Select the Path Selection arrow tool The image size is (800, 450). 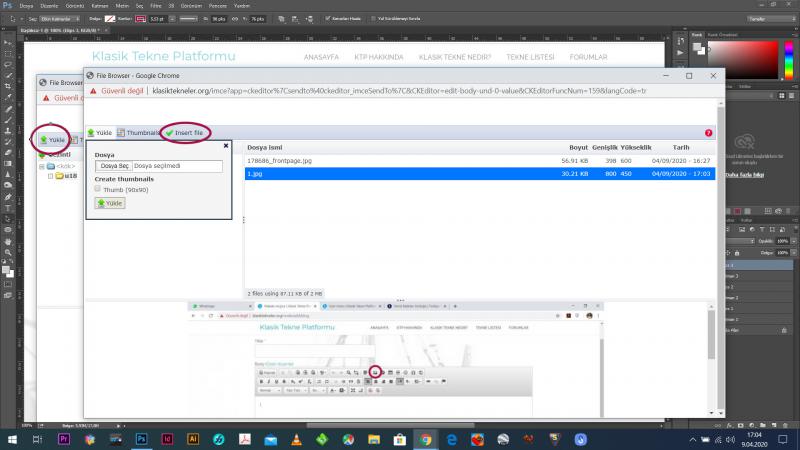click(8, 219)
